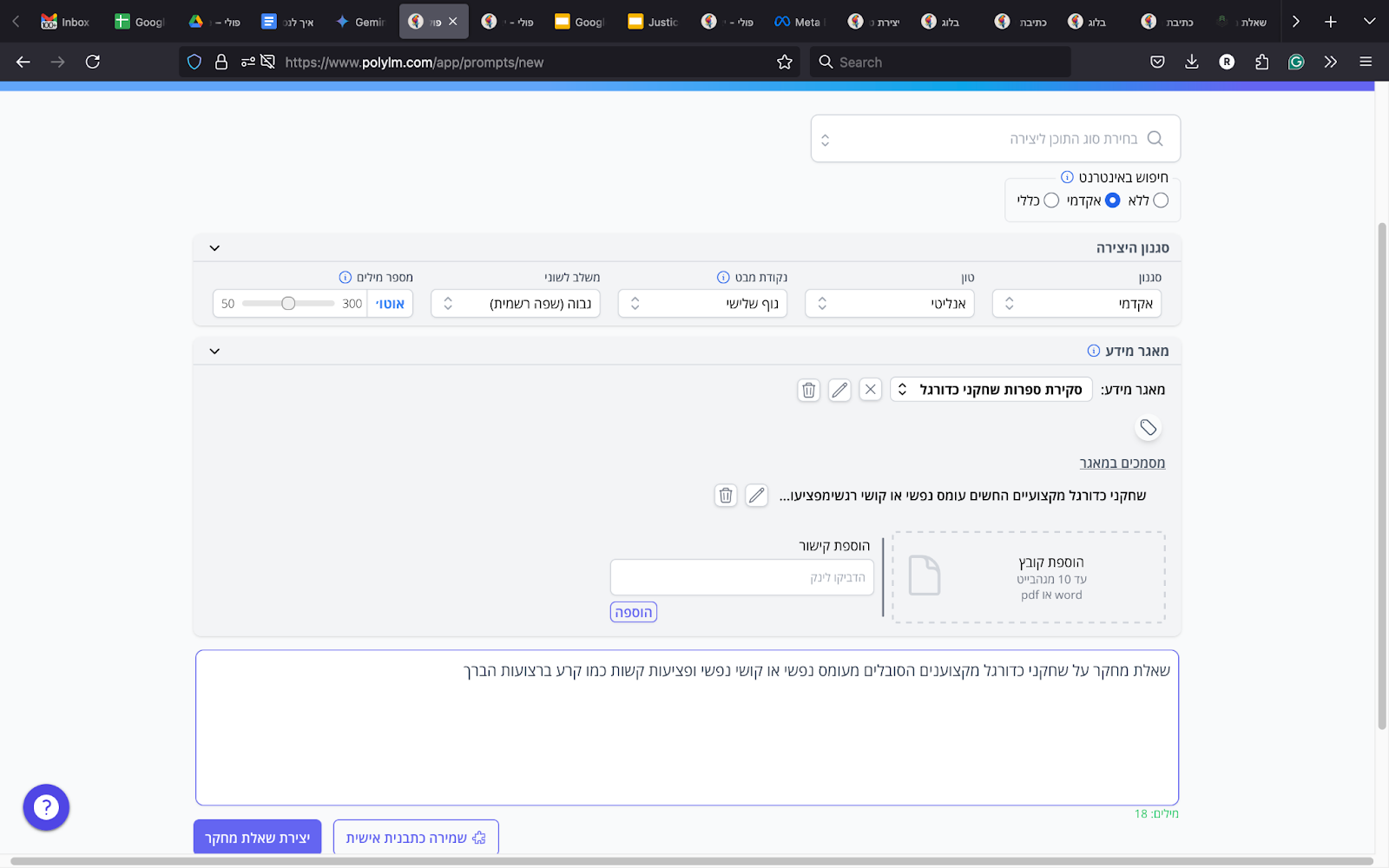Open the 'טון' tone dropdown
Screen dimensions: 1389x868
[890, 304]
